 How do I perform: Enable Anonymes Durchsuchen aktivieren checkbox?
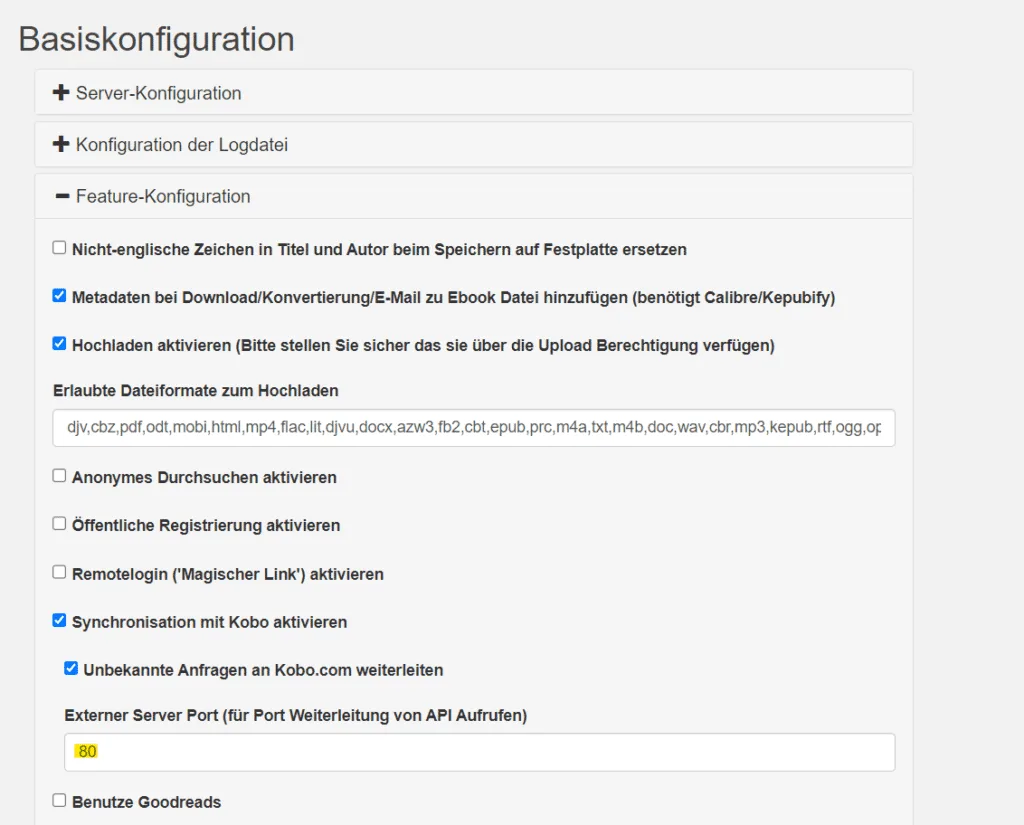click(x=59, y=476)
